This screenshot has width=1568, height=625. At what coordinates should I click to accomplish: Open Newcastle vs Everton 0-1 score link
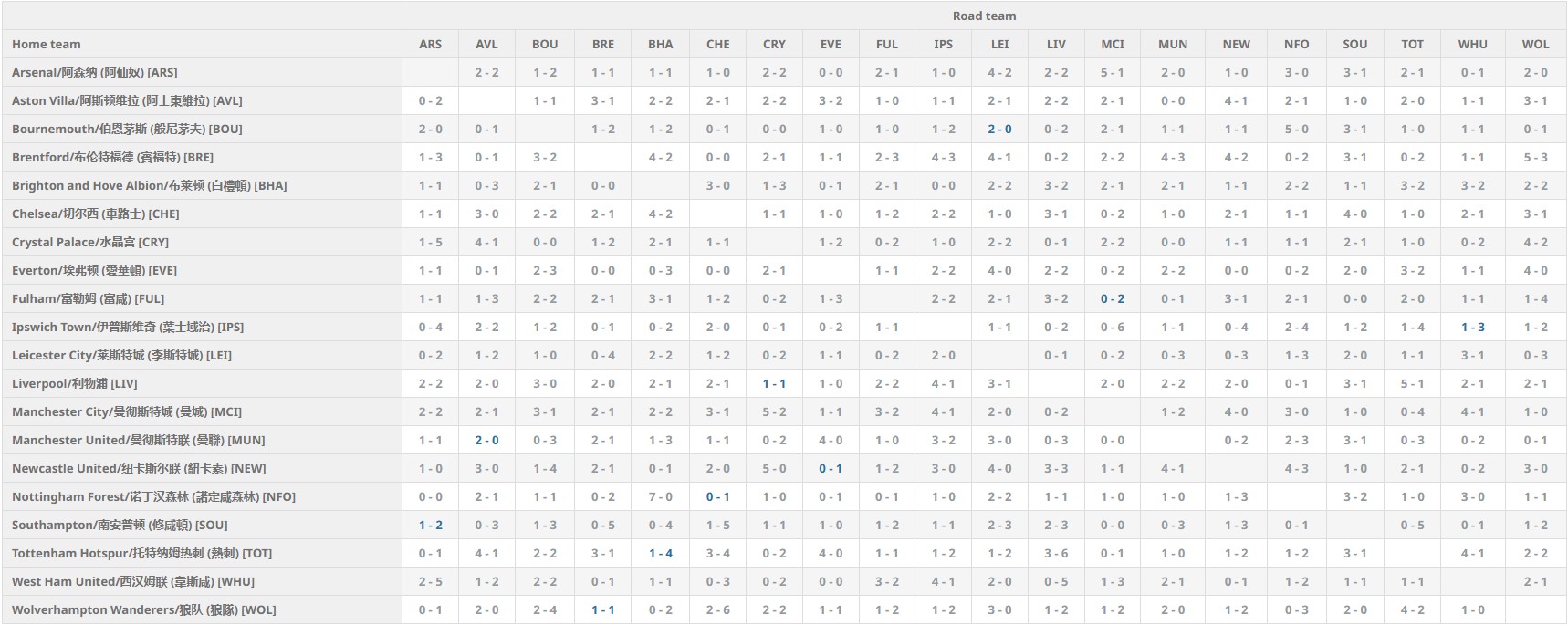click(831, 468)
